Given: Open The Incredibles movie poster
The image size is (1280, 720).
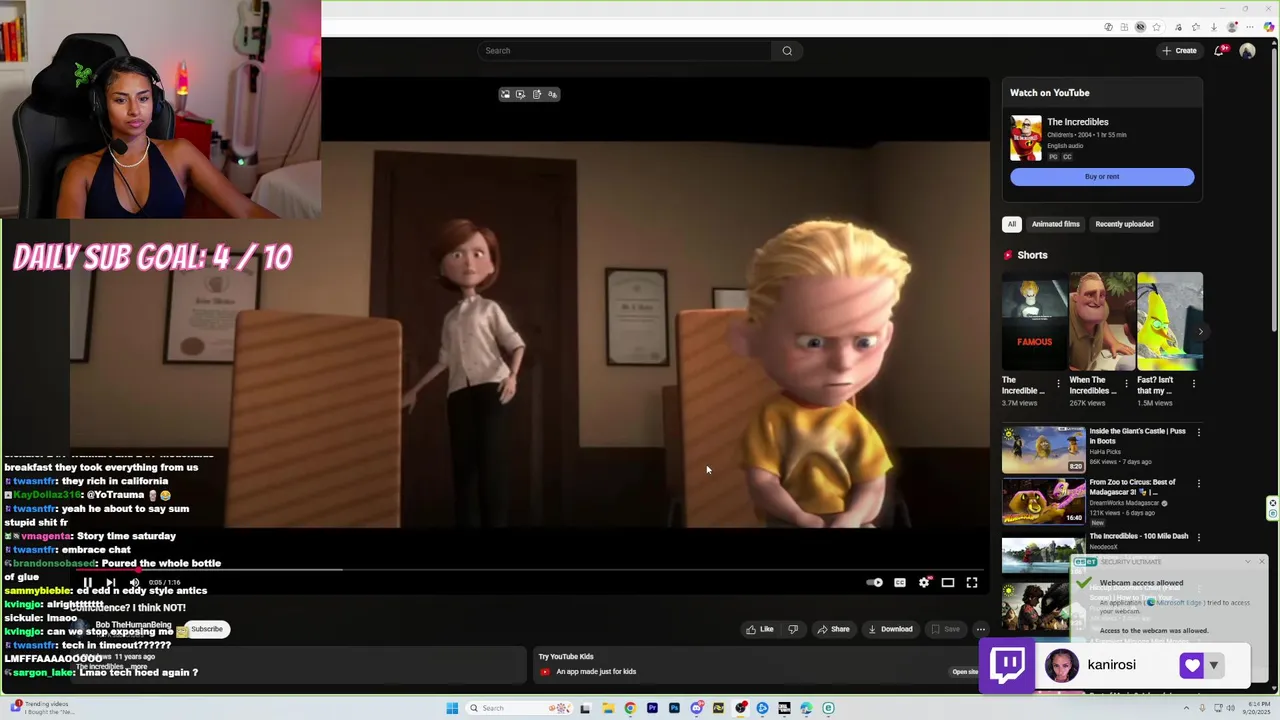Looking at the screenshot, I should (x=1025, y=138).
